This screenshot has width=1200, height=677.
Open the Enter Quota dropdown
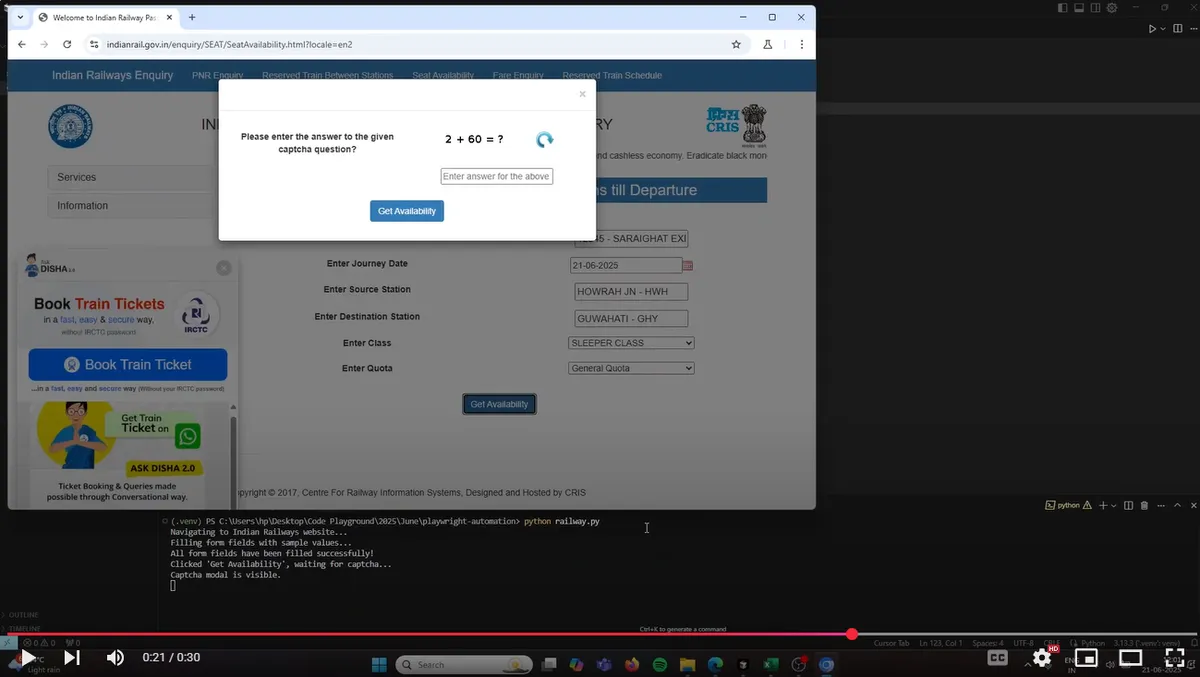click(631, 368)
